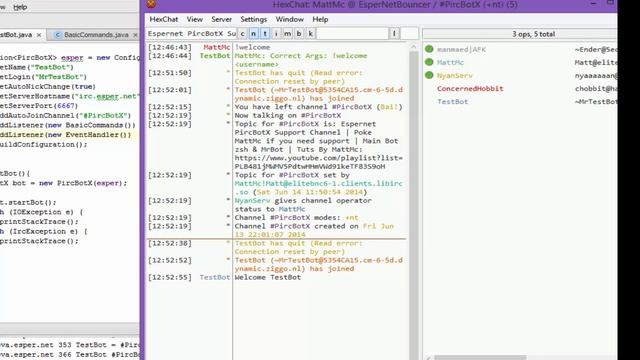
Task: Toggle channel mode k button
Action: pos(311,33)
